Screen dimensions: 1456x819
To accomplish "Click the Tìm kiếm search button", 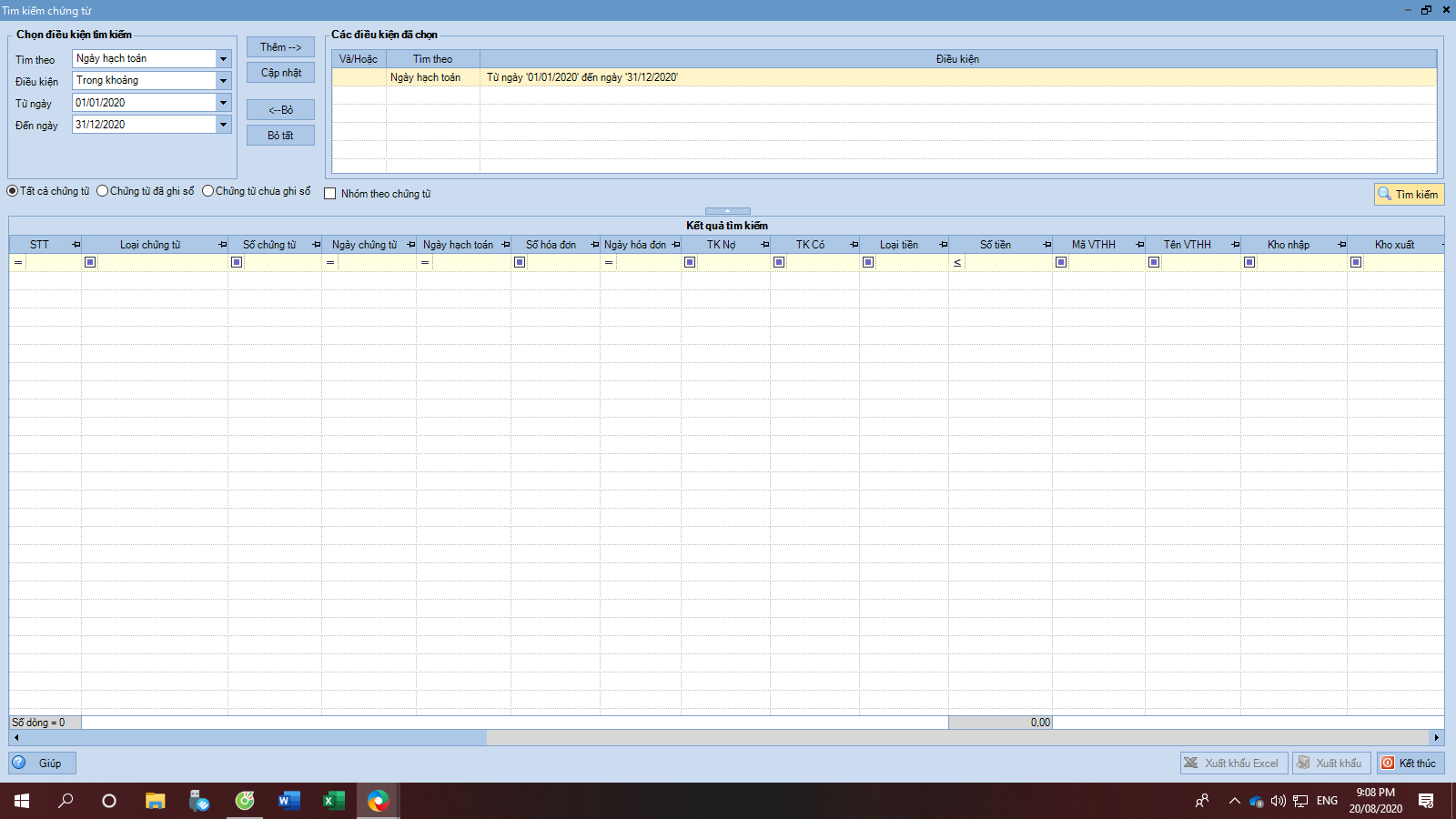I will pos(1409,194).
